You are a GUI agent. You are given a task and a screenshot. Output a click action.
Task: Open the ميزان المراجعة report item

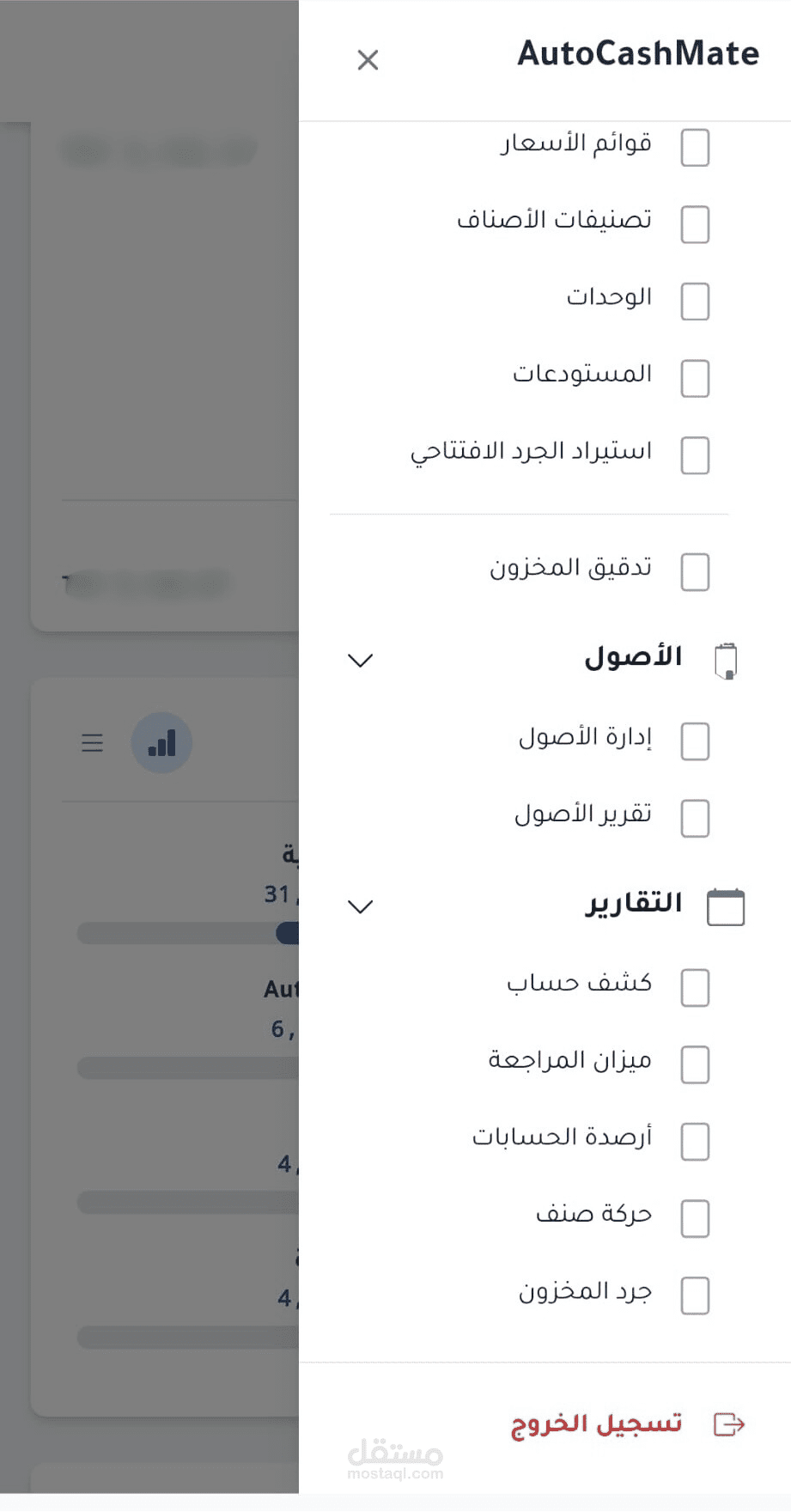pos(570,1060)
